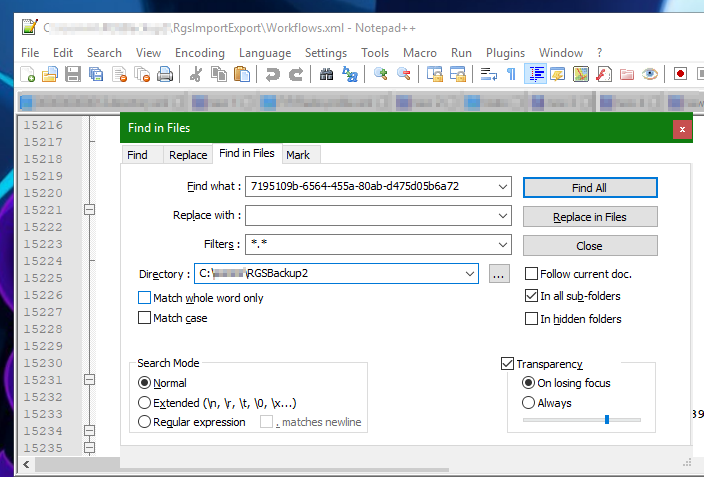Click the Print toolbar icon
704x477 pixels.
(165, 74)
